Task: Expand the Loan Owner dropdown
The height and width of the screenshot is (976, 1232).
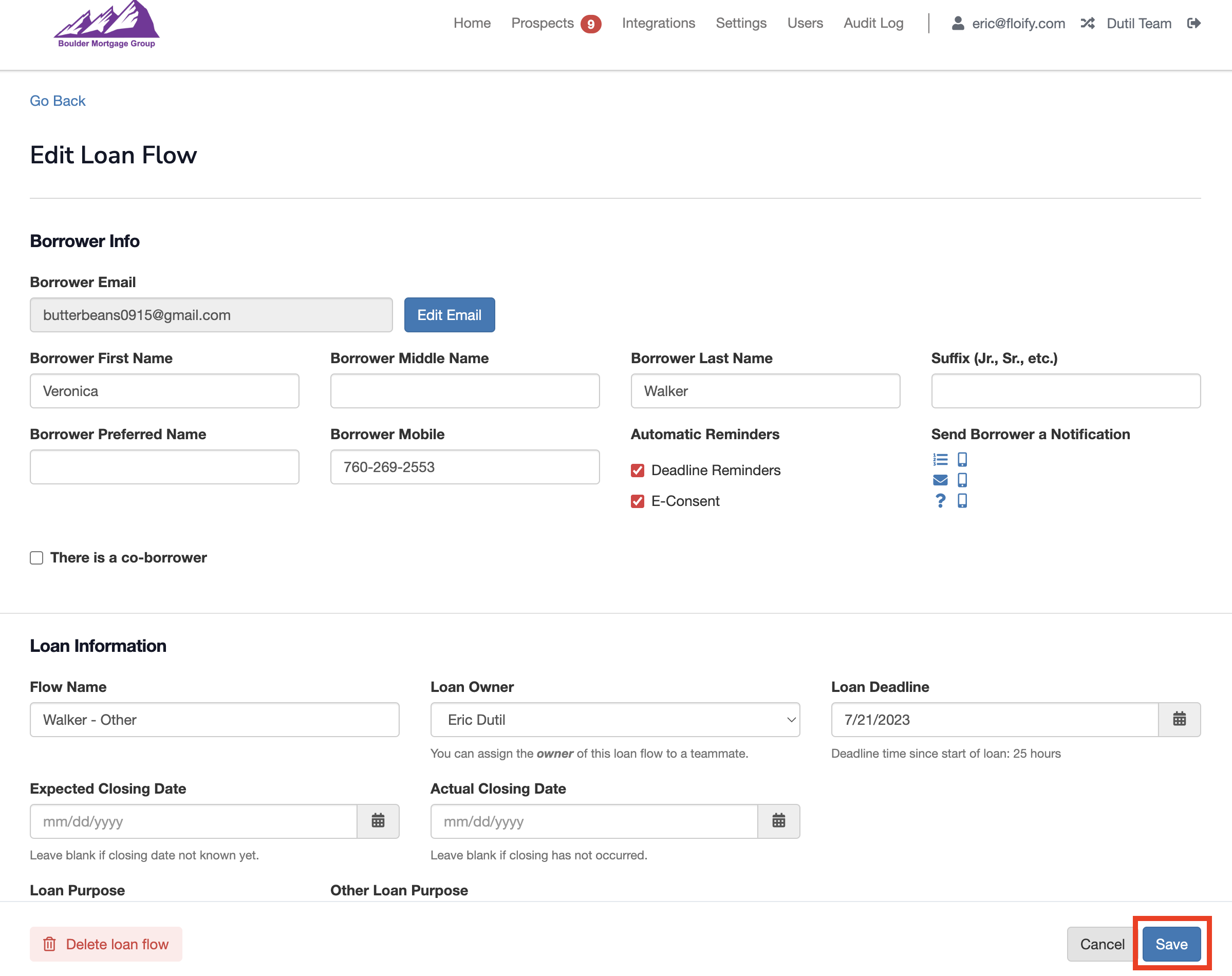Action: click(x=615, y=720)
